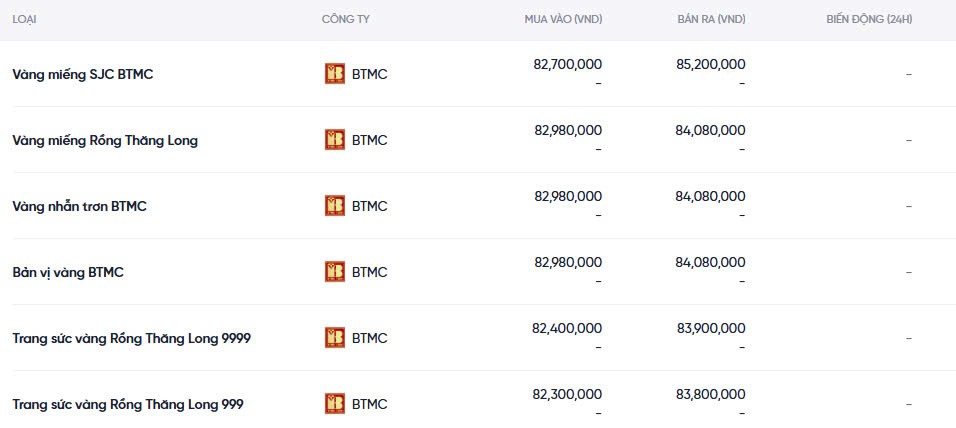Open Vàng miếng SJC BTMC gold type

(x=83, y=74)
